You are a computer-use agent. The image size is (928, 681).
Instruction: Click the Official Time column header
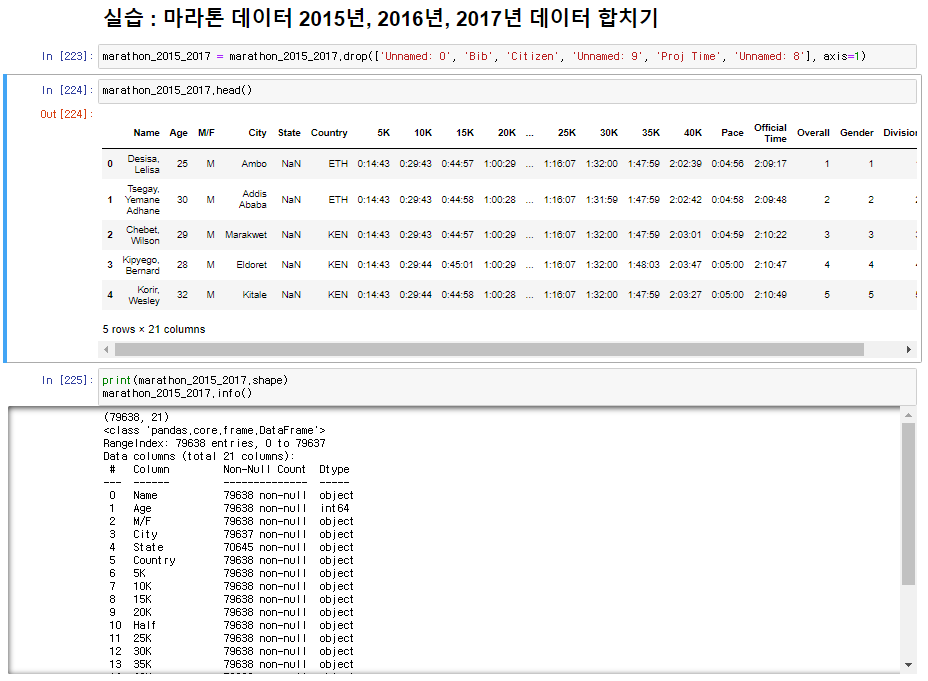coord(771,133)
